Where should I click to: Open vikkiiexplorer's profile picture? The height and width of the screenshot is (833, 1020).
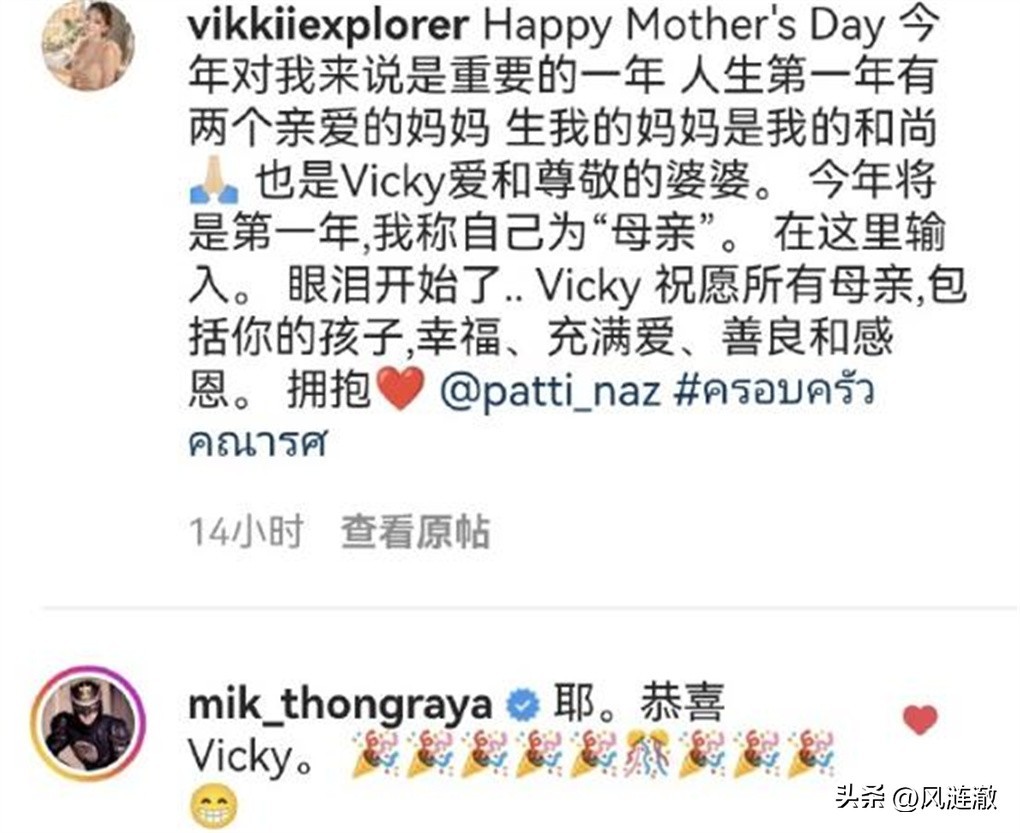point(88,44)
